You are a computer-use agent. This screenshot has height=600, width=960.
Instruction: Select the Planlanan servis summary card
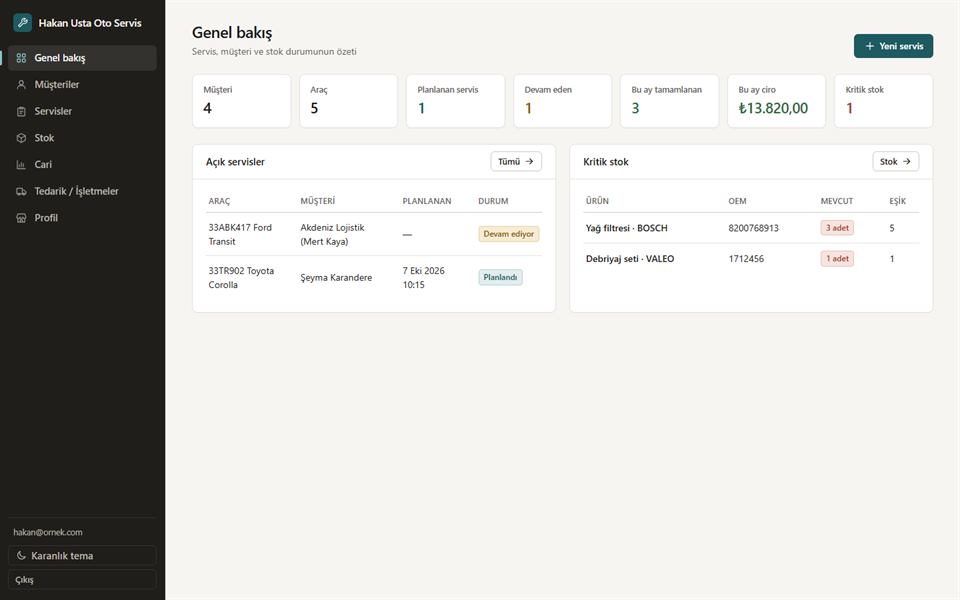[x=456, y=101]
